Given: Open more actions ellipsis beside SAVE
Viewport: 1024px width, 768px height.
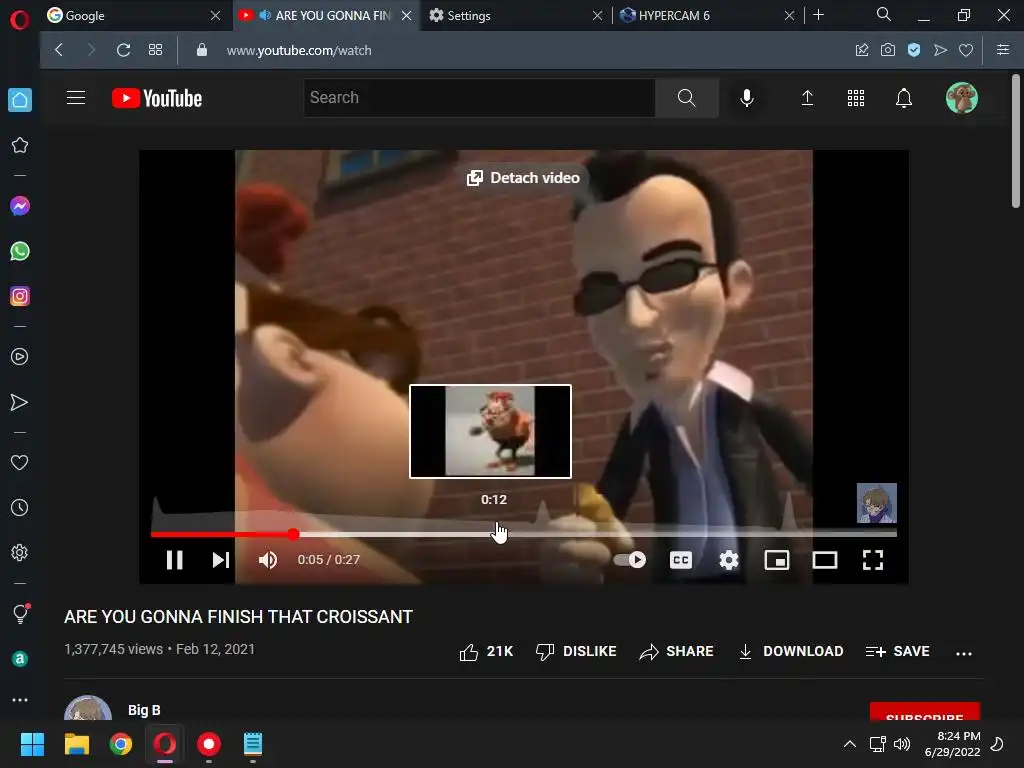Looking at the screenshot, I should point(964,653).
